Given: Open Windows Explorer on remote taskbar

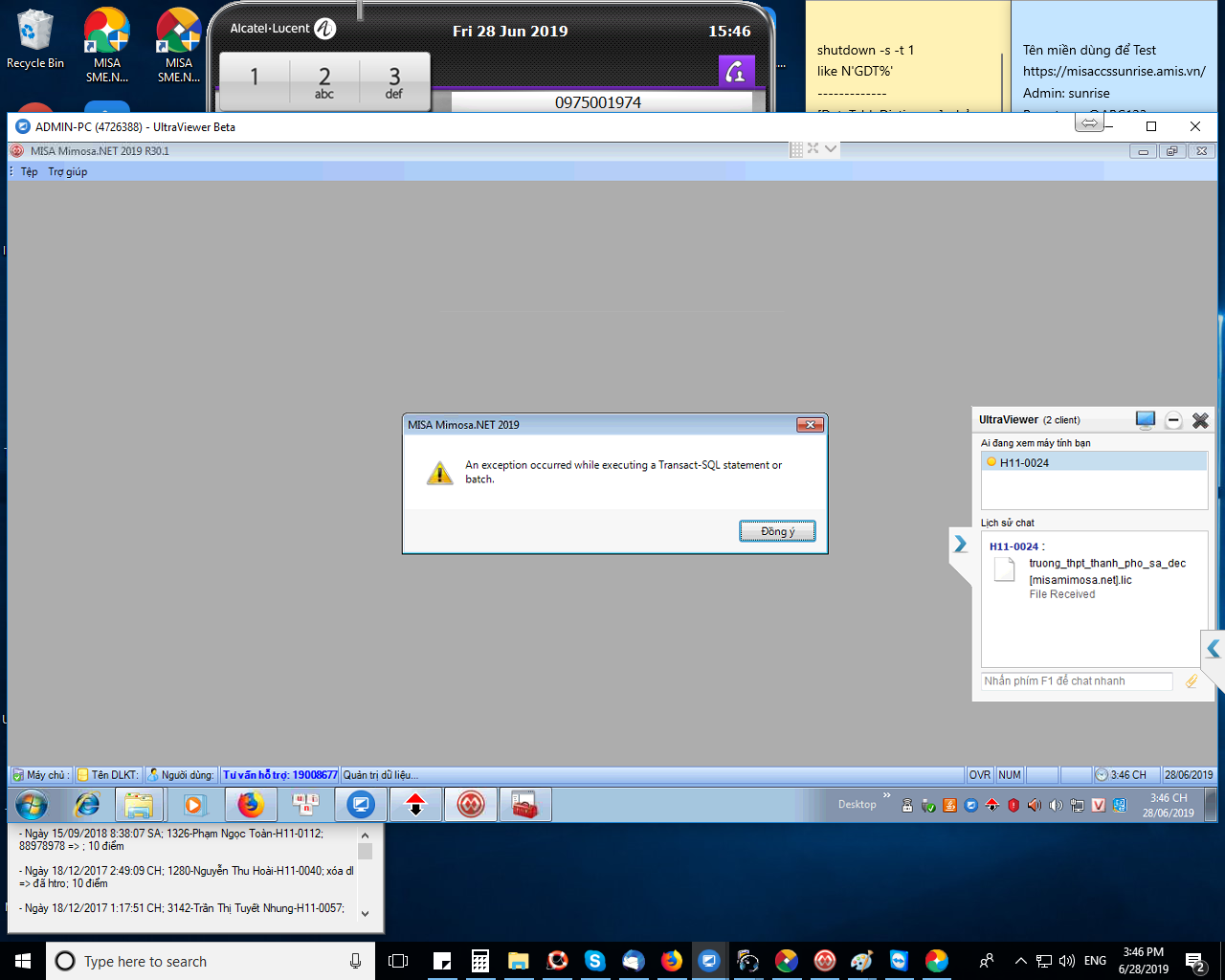Looking at the screenshot, I should point(139,805).
